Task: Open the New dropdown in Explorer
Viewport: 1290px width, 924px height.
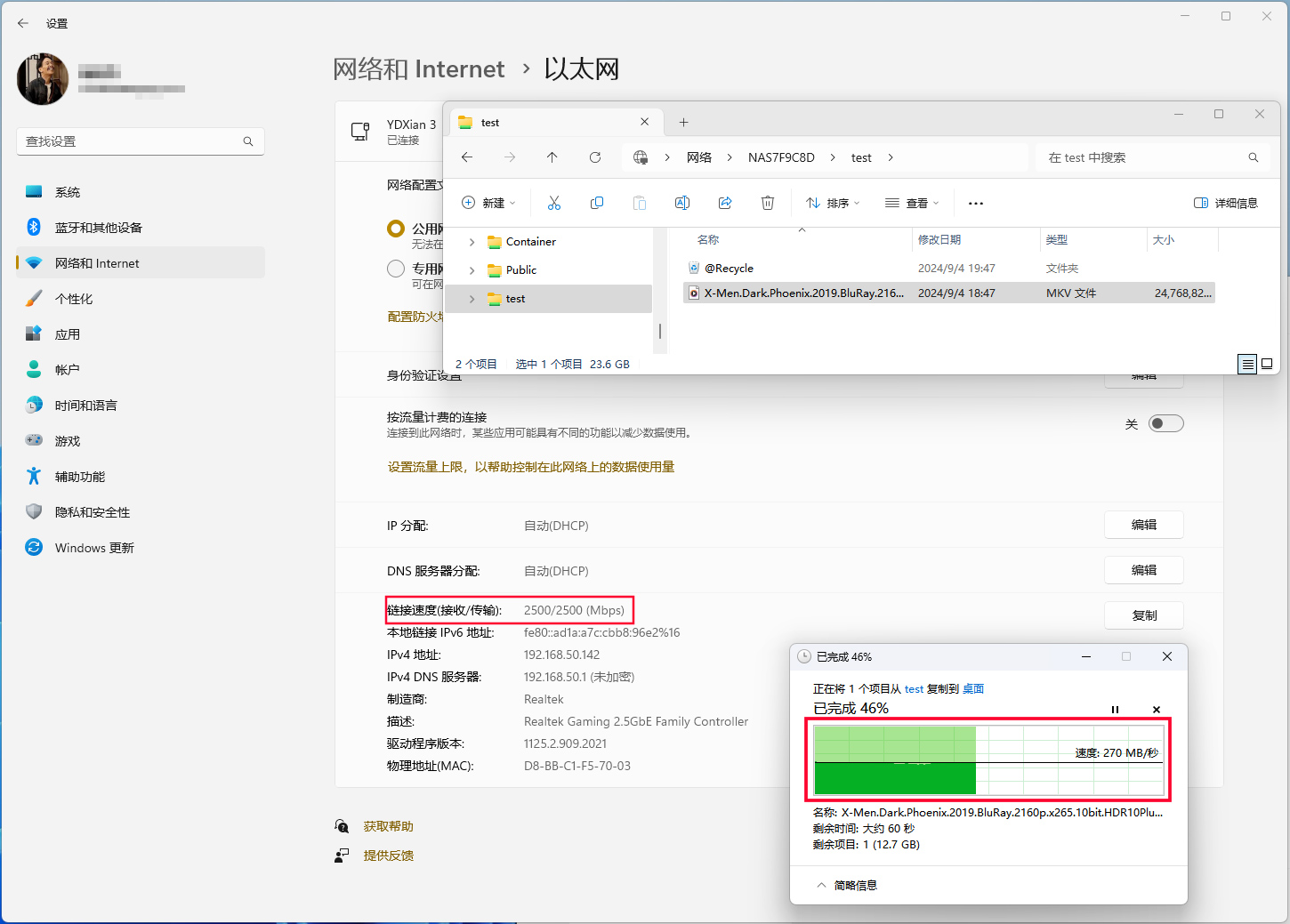Action: pos(488,204)
